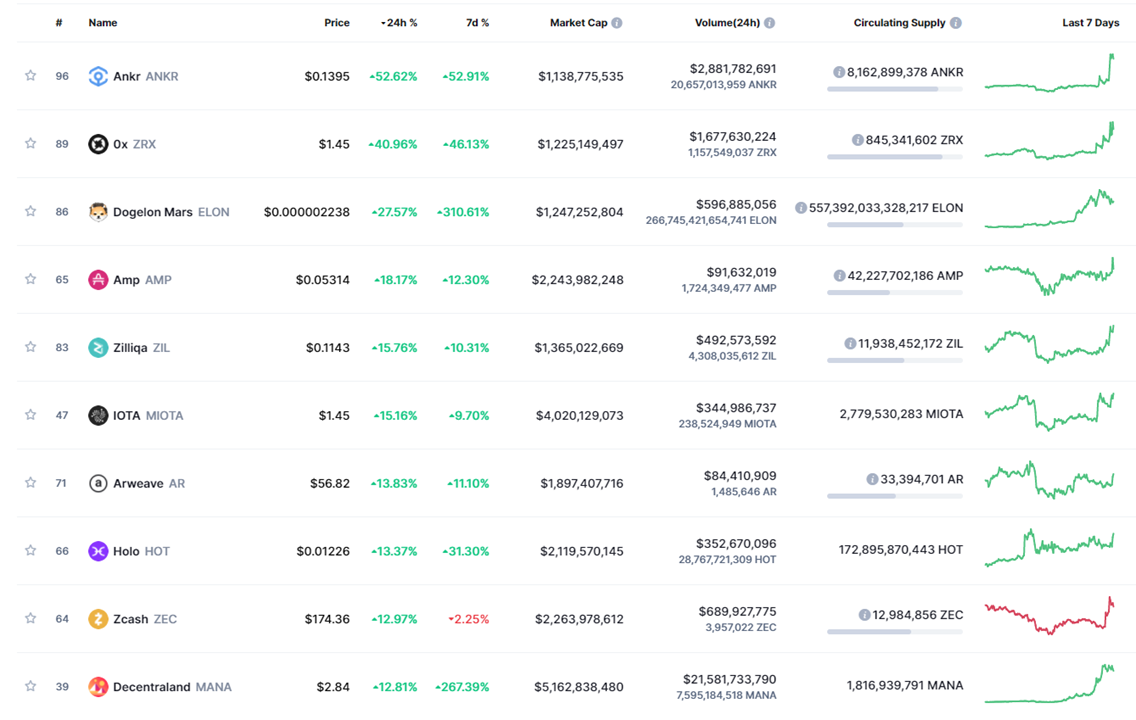Click the Dogelon Mars dog logo
Screen dimensions: 1136x720
[98, 212]
